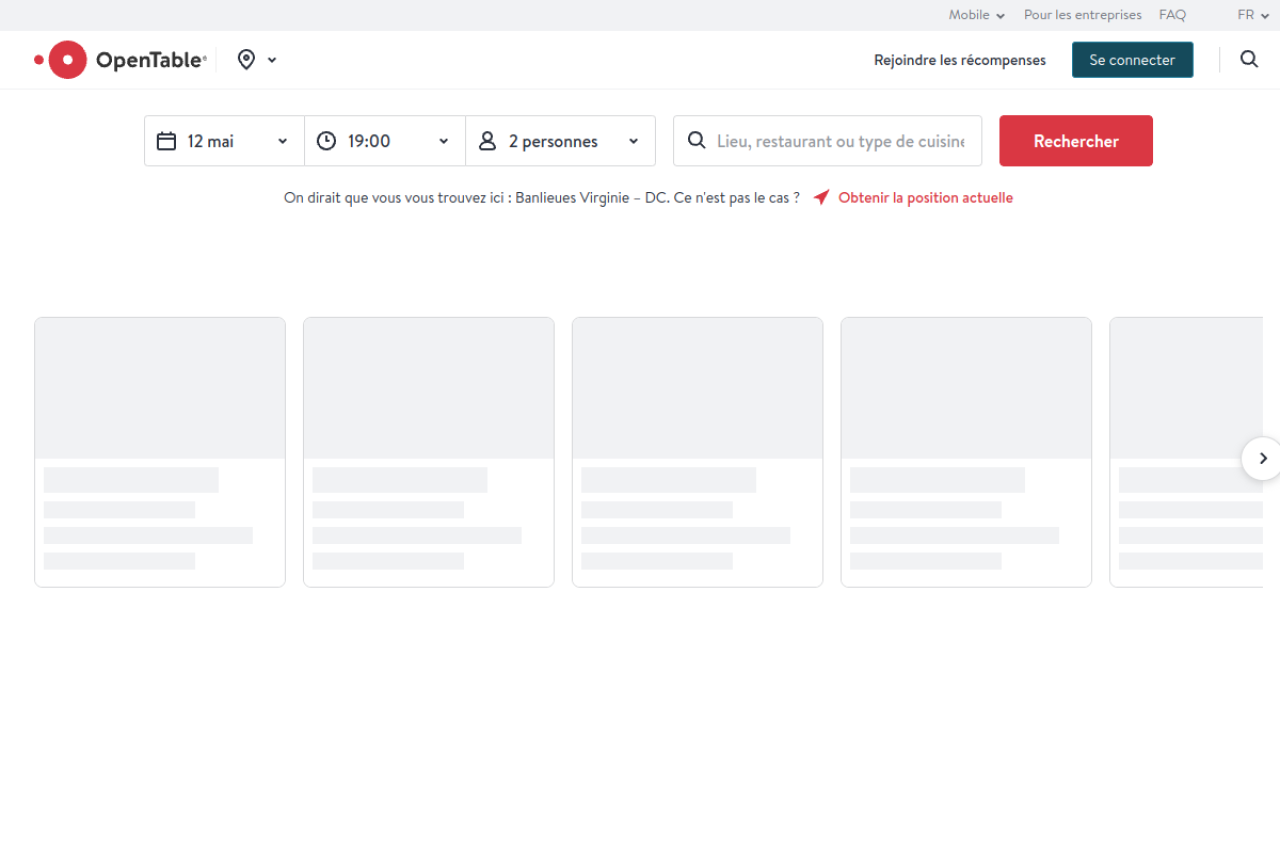Click the person icon beside 2 personnes

[487, 141]
